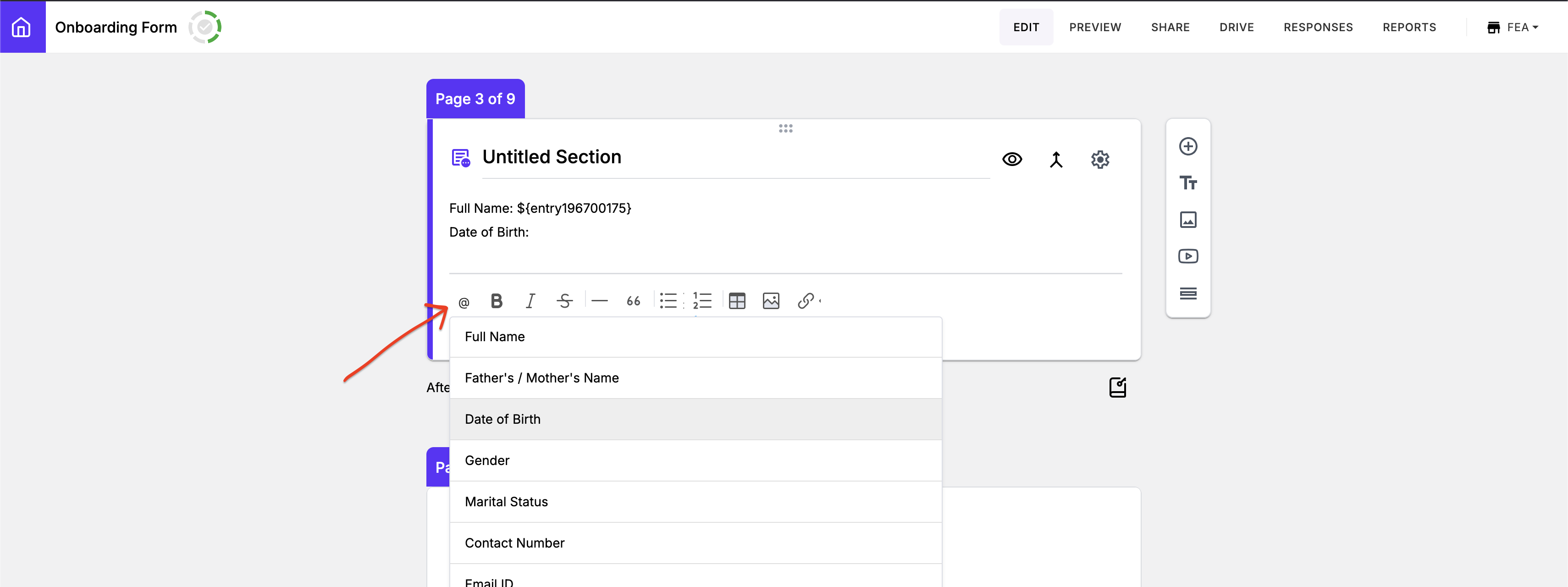Open the RESPONSES tab

point(1318,28)
